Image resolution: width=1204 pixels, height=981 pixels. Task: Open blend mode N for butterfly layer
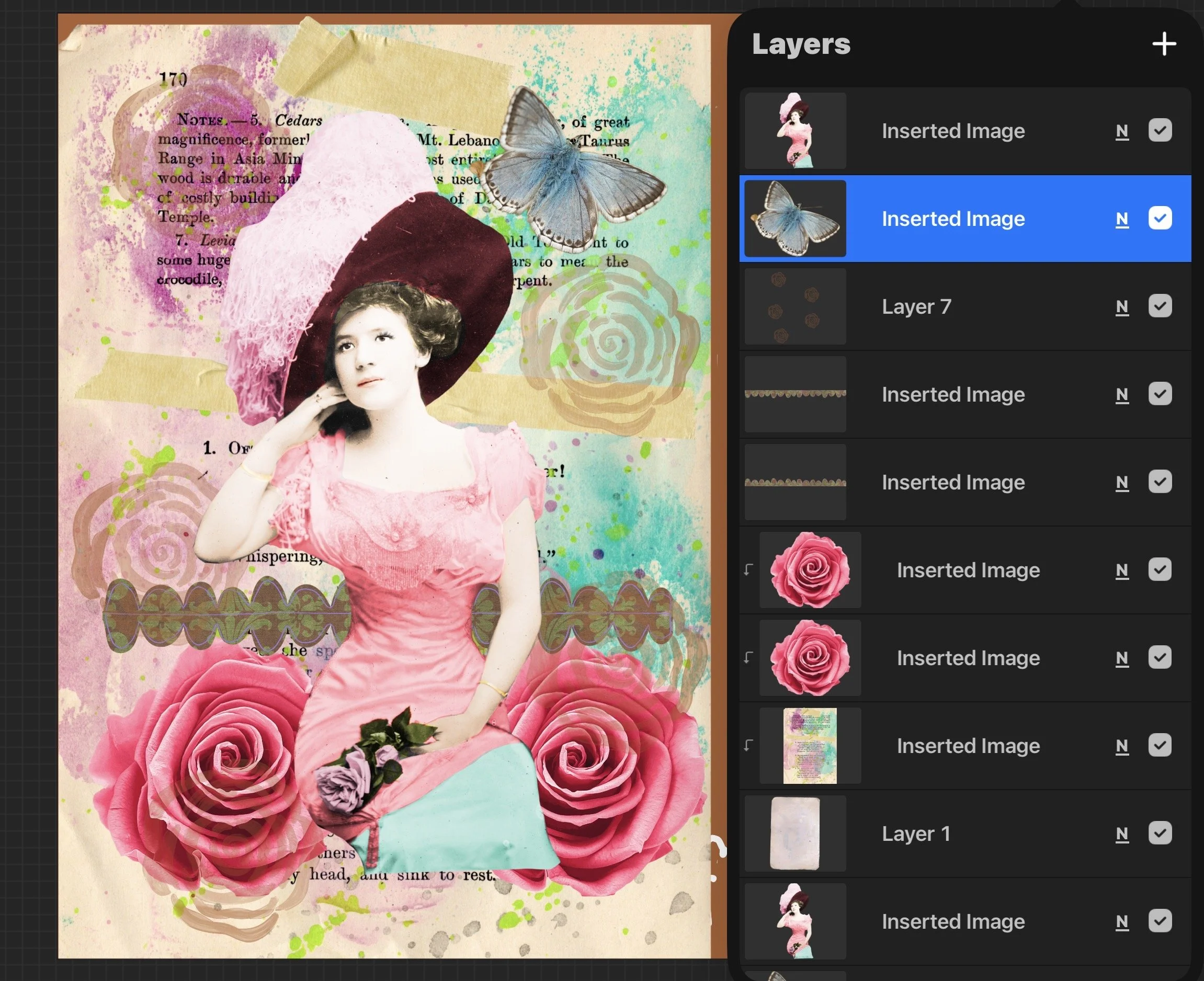pos(1122,219)
